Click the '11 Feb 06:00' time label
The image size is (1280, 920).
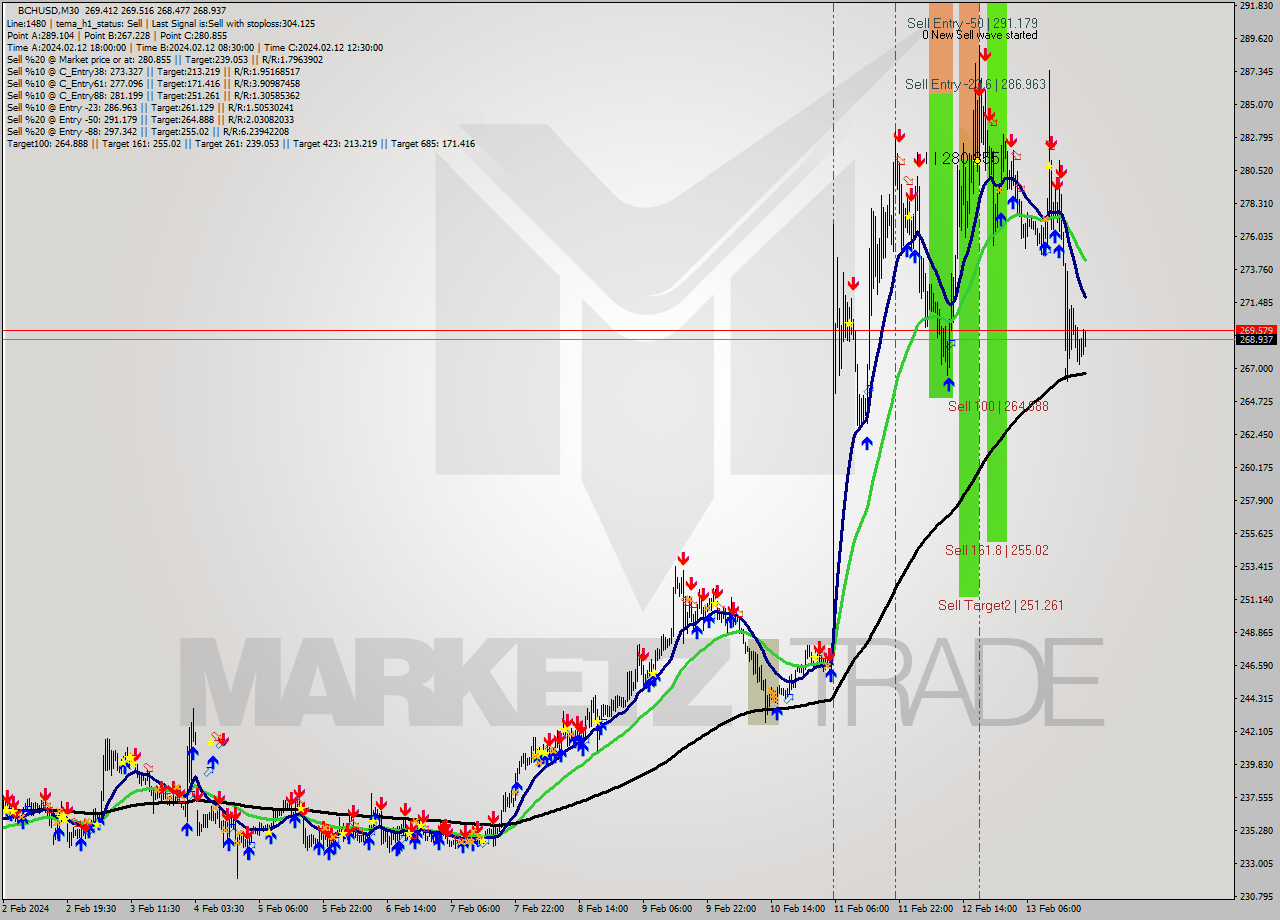tap(861, 909)
